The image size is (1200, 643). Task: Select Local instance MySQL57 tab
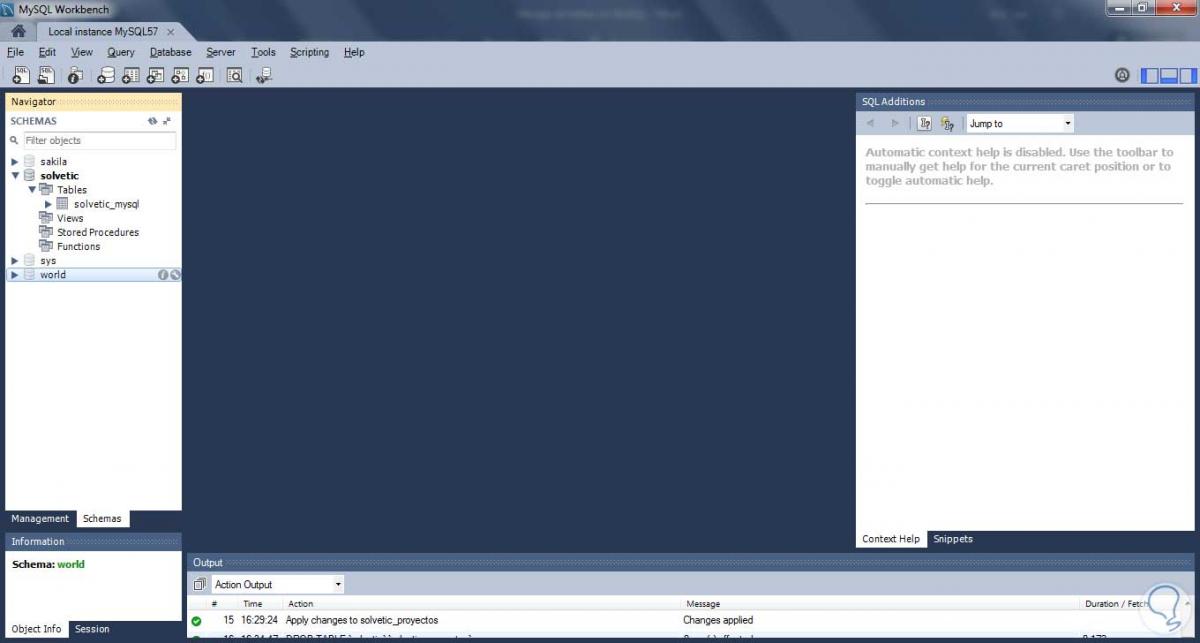click(x=102, y=31)
